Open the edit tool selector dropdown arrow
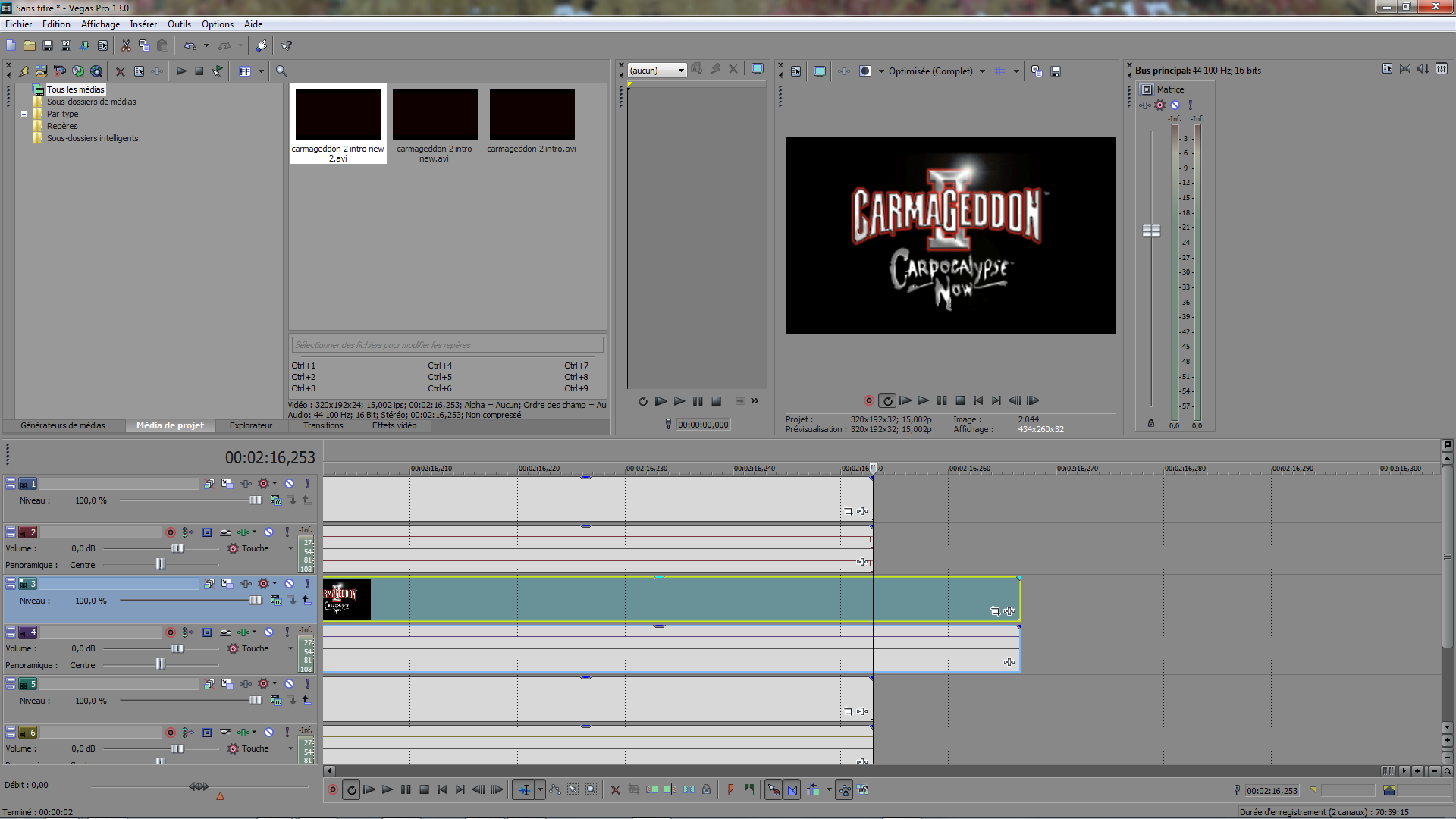The width and height of the screenshot is (1456, 819). click(x=540, y=790)
